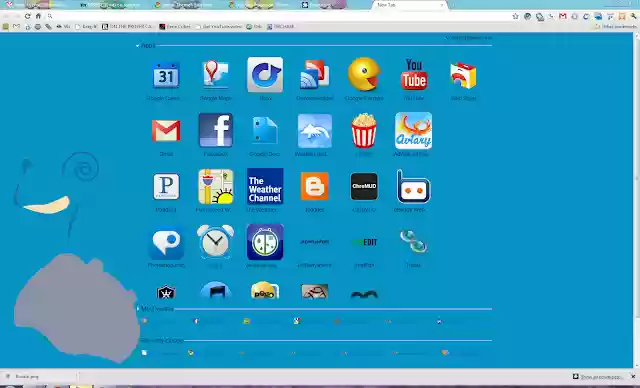Open the Blogger app
640x388 pixels.
(314, 186)
